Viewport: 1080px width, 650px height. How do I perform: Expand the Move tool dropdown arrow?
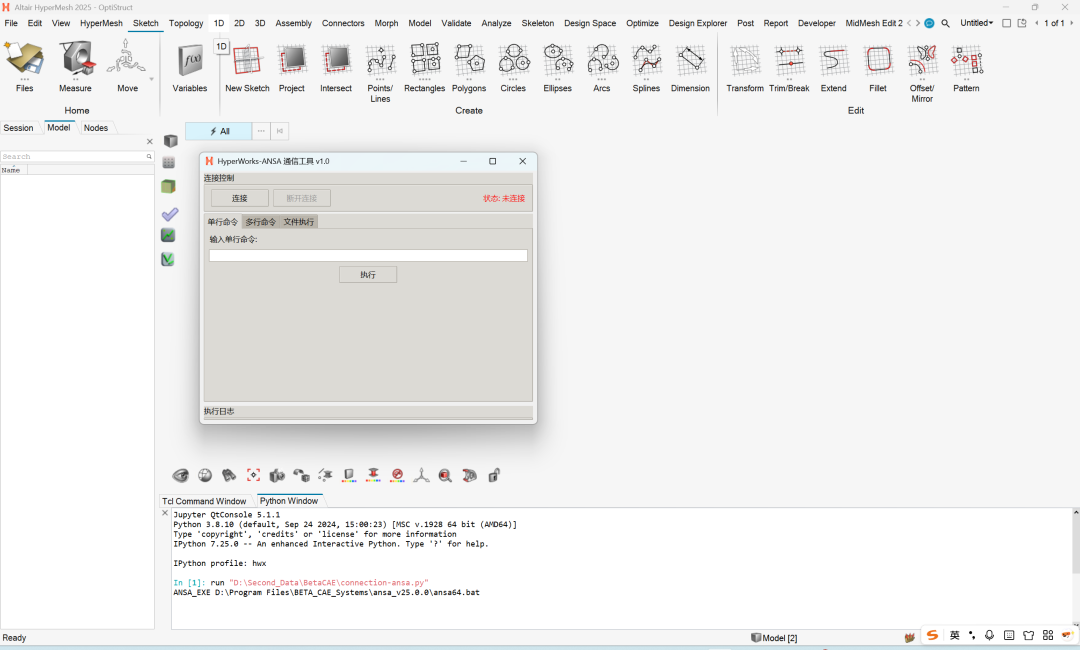pos(152,78)
